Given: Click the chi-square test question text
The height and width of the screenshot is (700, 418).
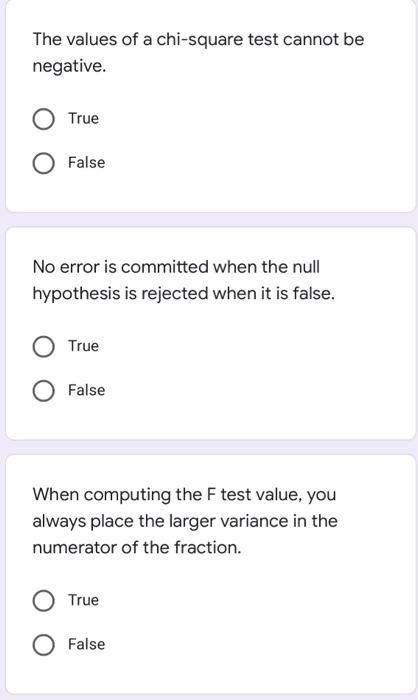Looking at the screenshot, I should [198, 53].
